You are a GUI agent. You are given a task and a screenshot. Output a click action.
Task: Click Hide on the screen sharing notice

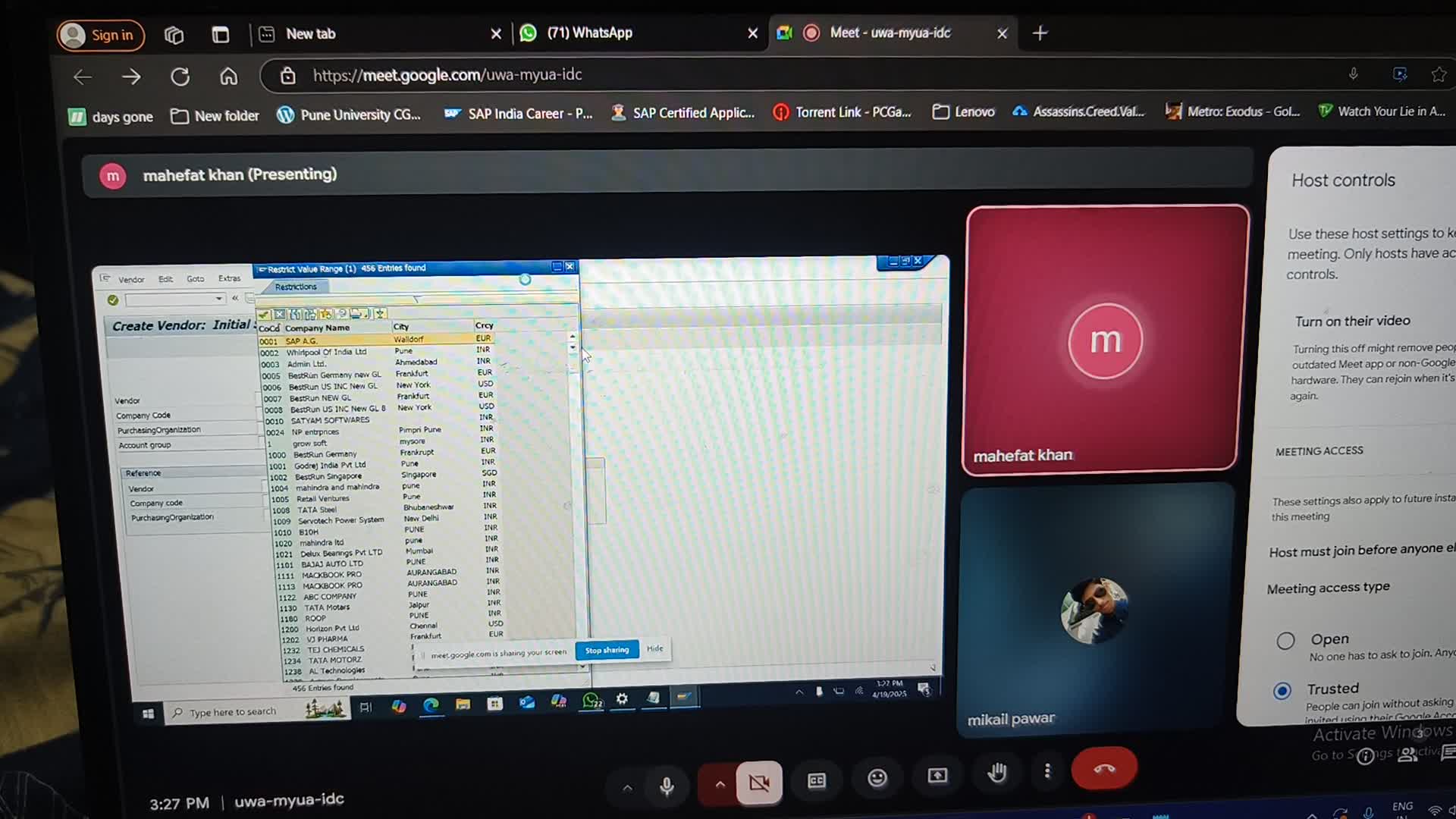click(654, 648)
